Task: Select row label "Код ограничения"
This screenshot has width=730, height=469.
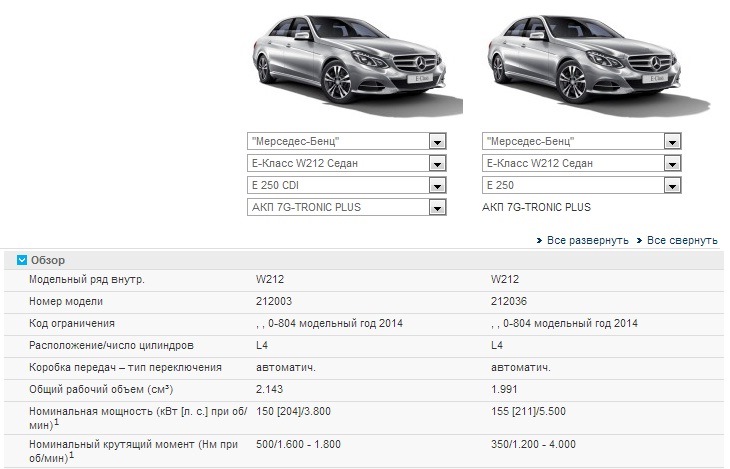Action: coord(72,323)
